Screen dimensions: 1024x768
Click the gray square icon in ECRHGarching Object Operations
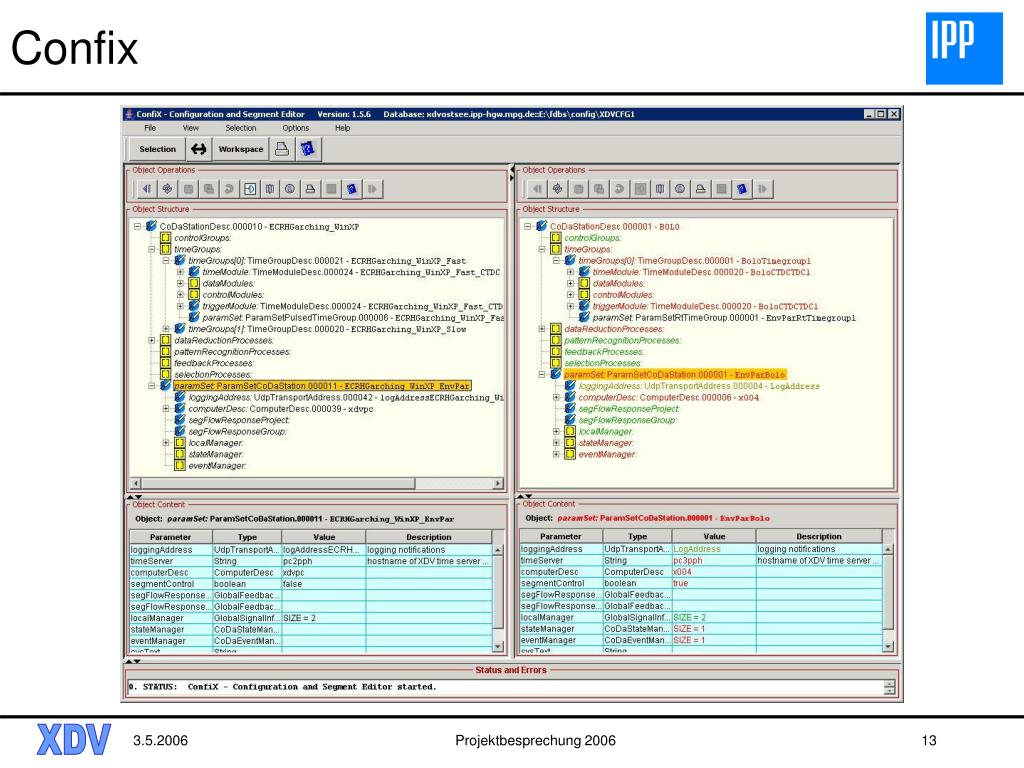[331, 189]
